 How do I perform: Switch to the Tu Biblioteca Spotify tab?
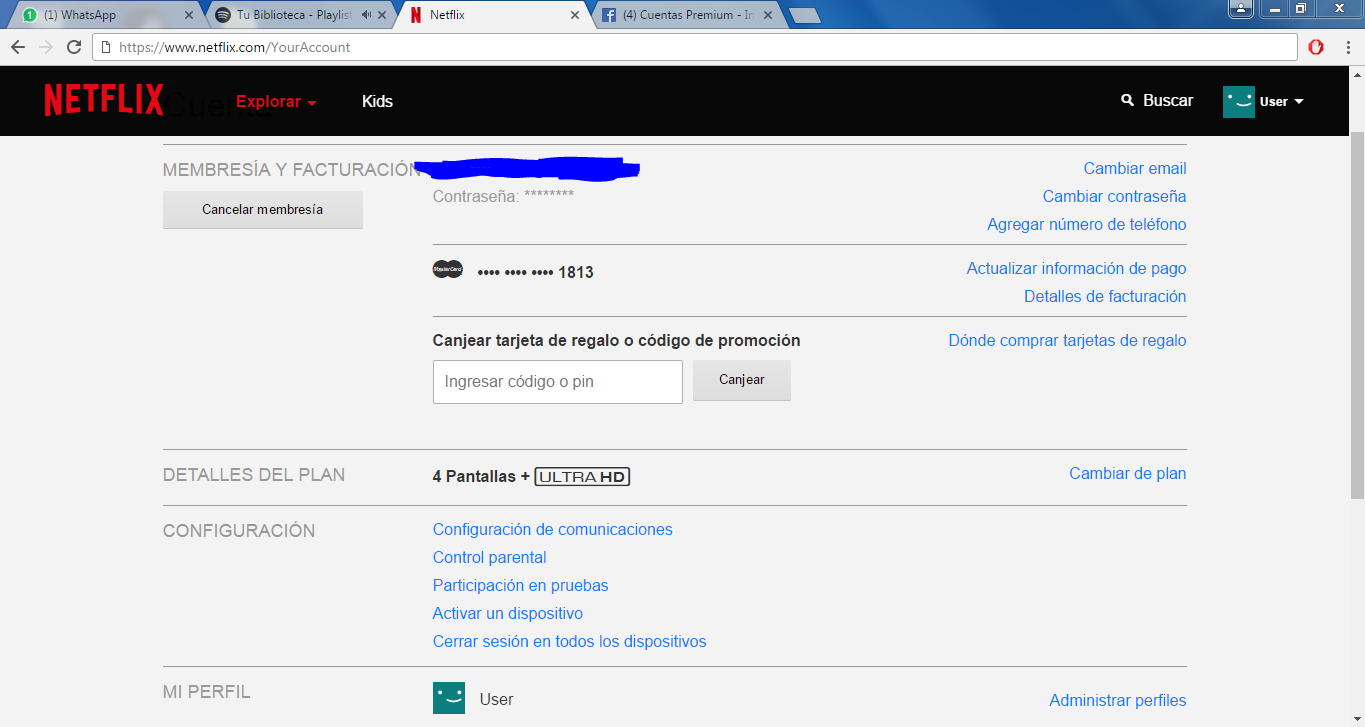point(300,15)
